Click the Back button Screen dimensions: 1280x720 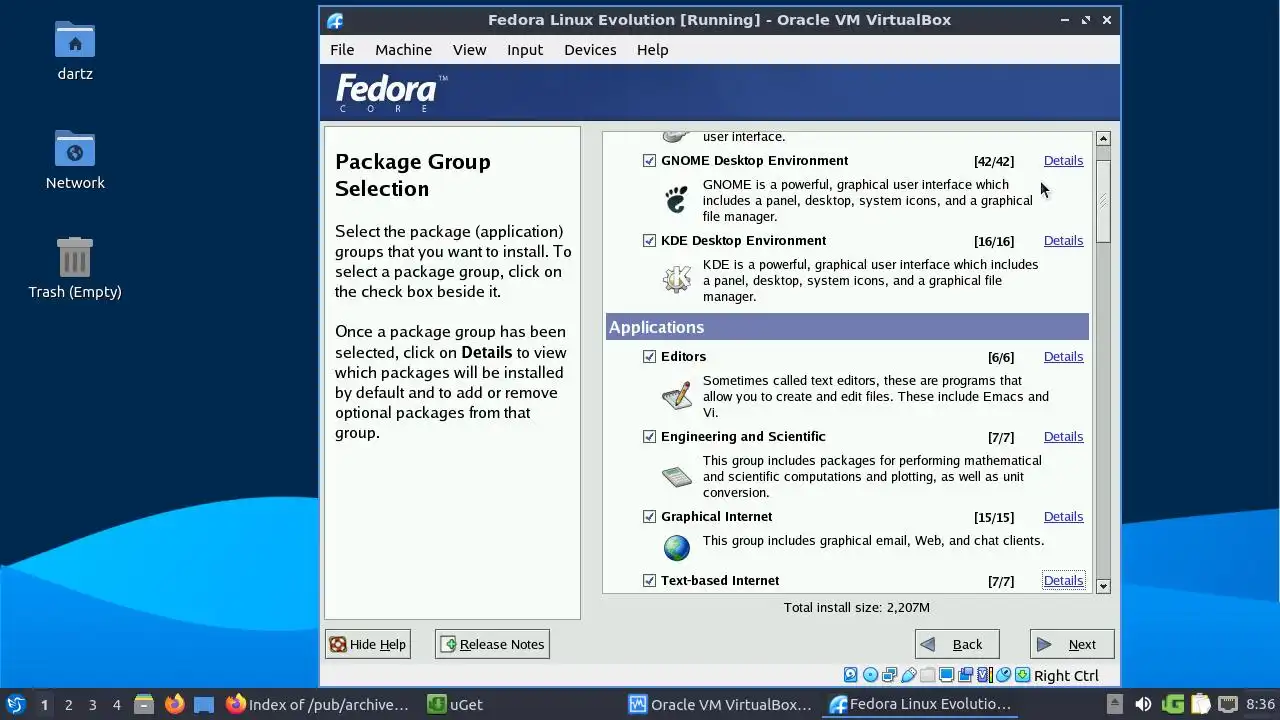[x=957, y=644]
